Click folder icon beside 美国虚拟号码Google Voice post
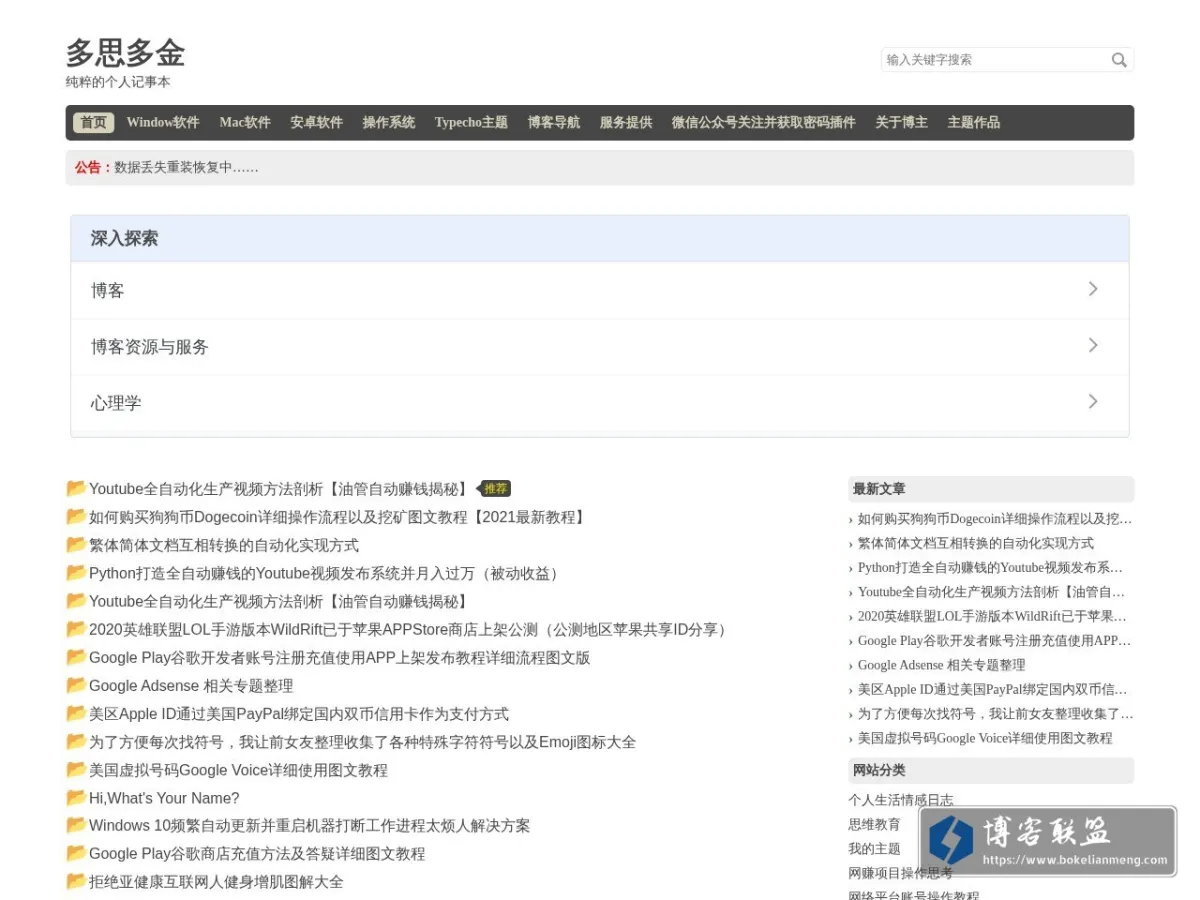 tap(76, 769)
